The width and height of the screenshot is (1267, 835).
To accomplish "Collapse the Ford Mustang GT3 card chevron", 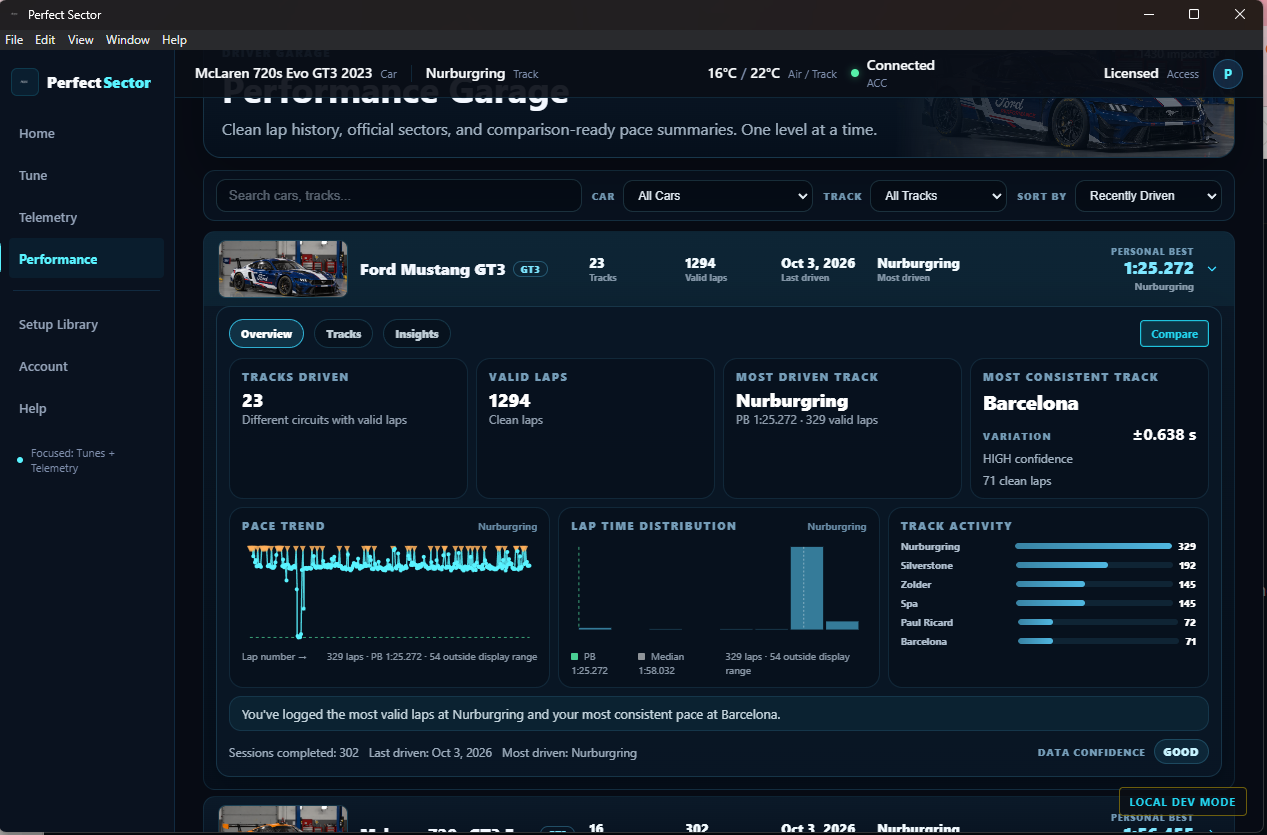I will (1212, 269).
